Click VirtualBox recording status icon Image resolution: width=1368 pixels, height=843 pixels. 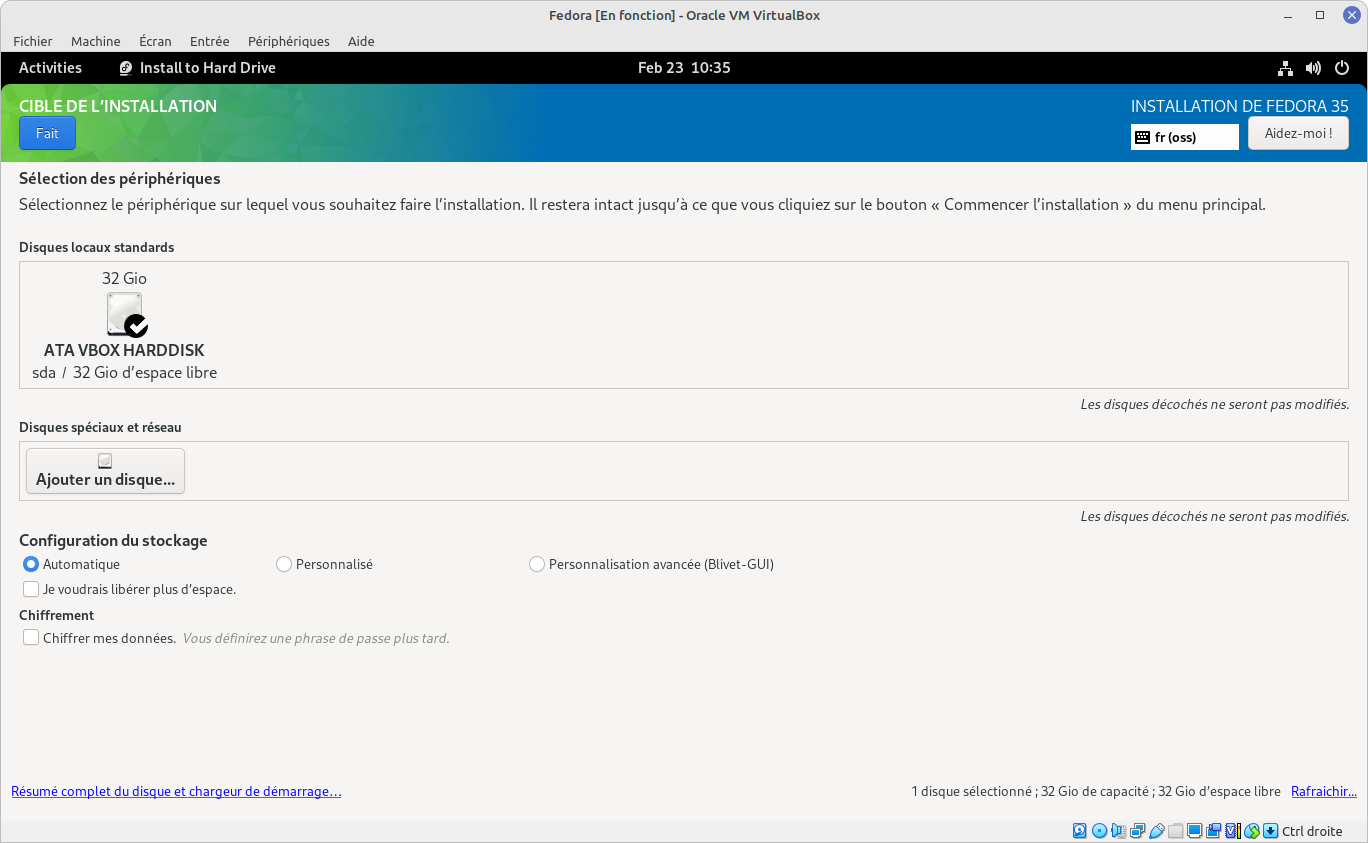(1214, 831)
